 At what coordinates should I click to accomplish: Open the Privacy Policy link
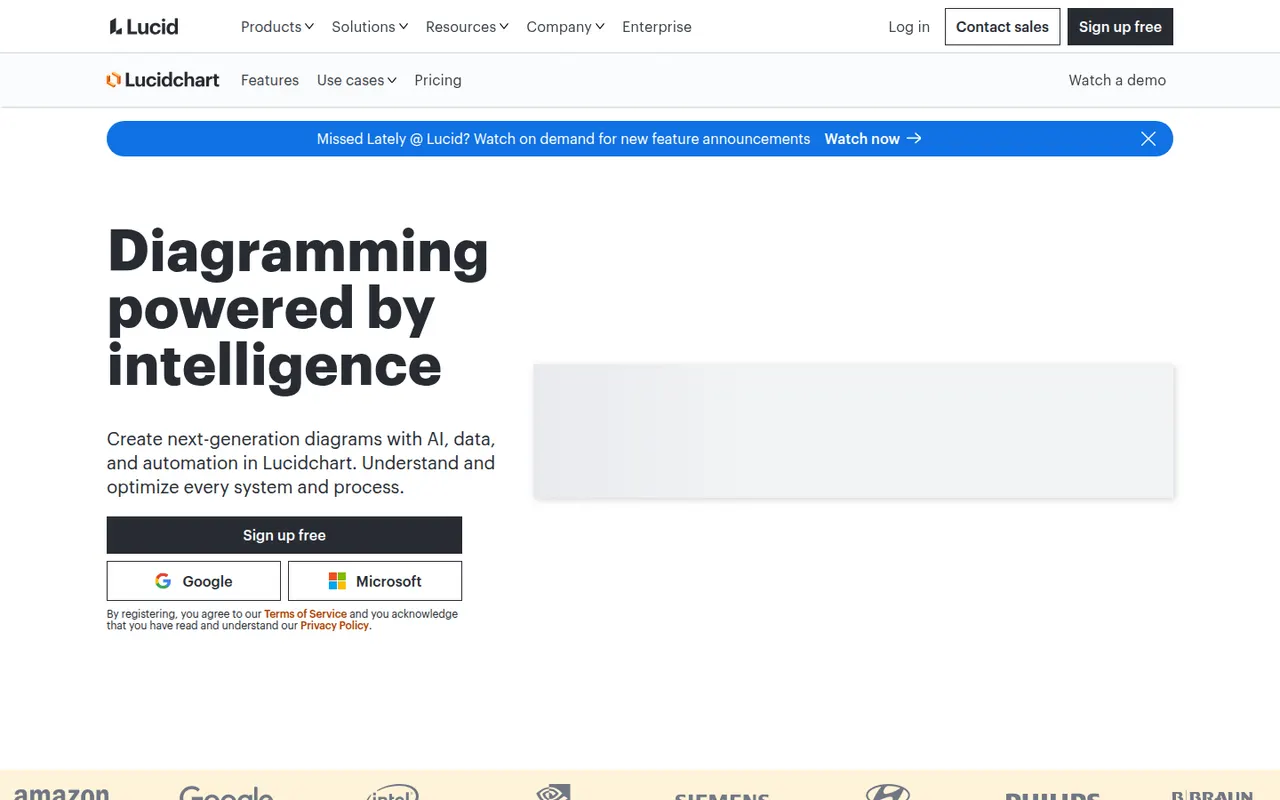pyautogui.click(x=335, y=626)
